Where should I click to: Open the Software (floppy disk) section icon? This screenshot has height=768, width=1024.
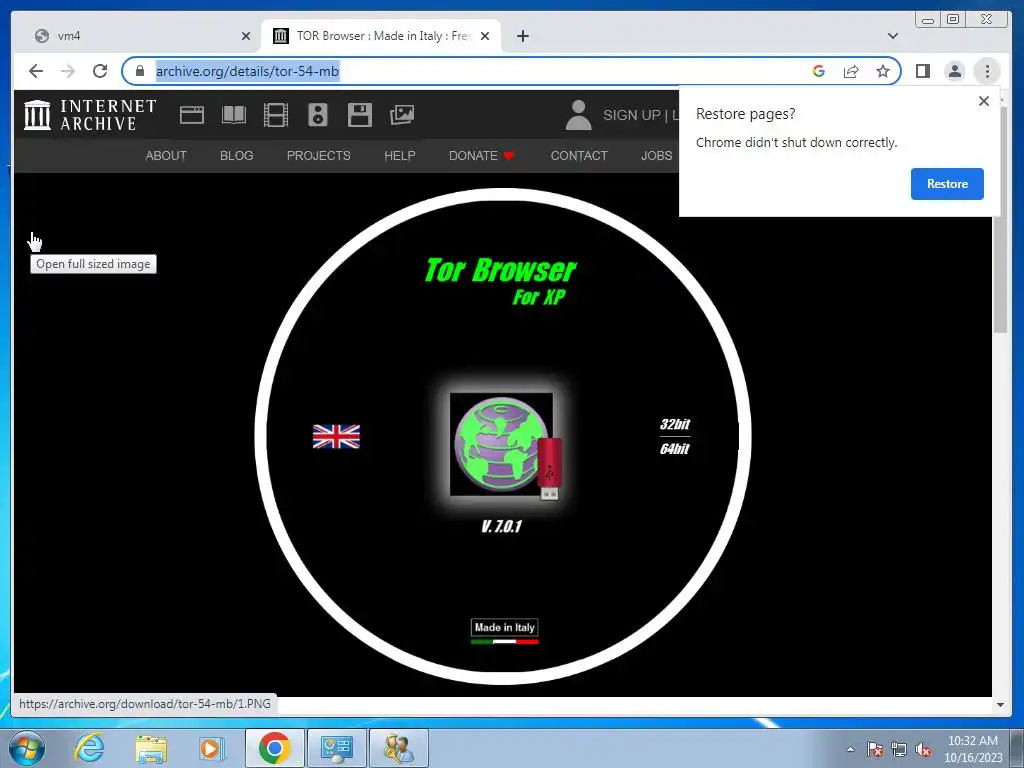coord(359,115)
